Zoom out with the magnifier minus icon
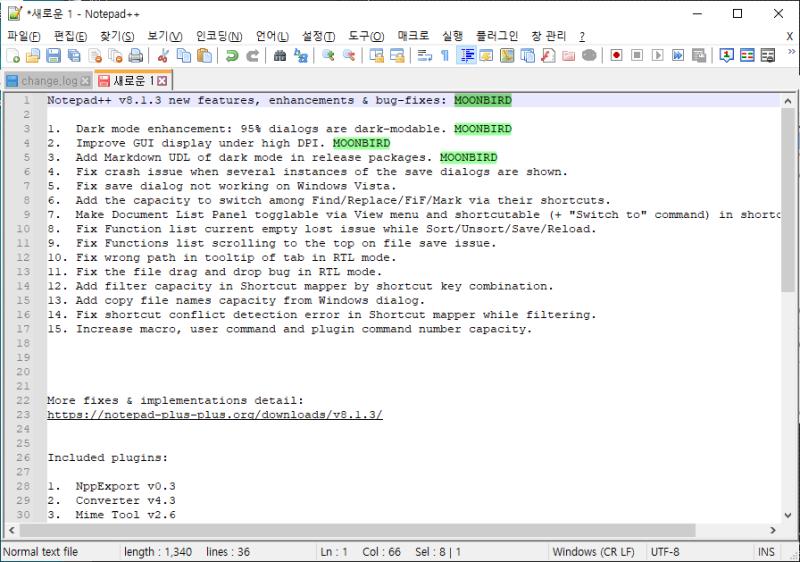 click(x=349, y=56)
